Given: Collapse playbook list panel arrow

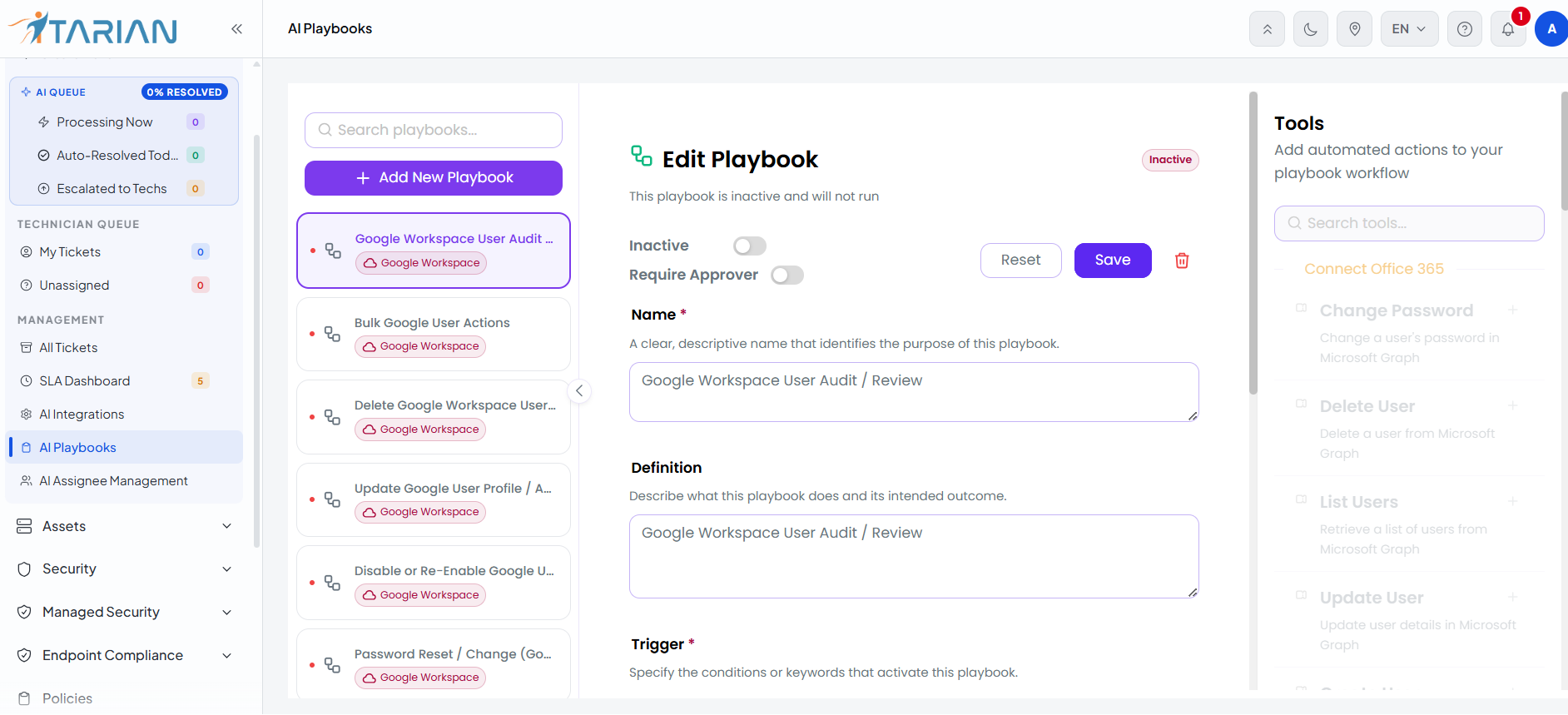Looking at the screenshot, I should coord(579,391).
